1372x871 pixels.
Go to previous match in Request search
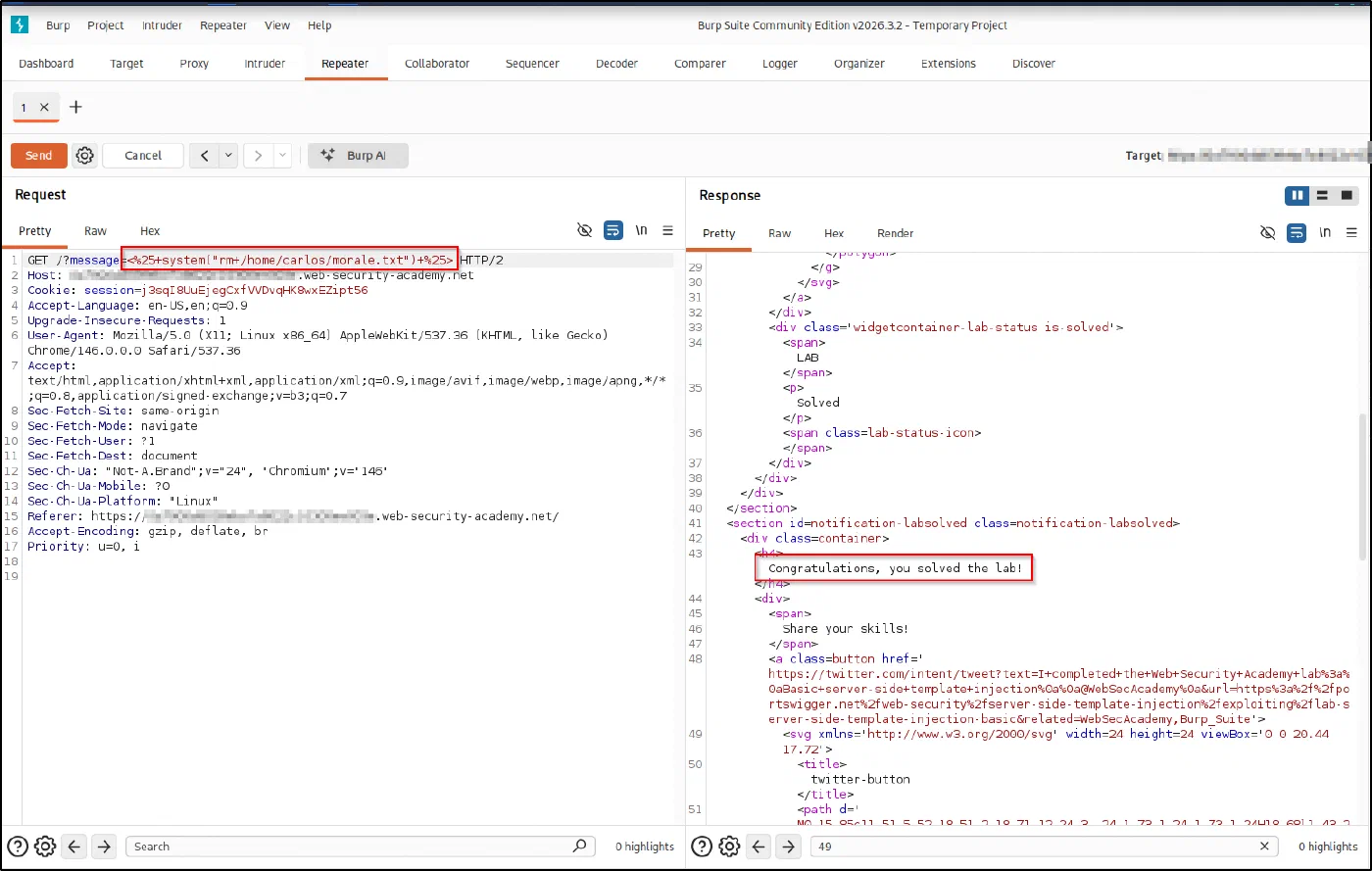[74, 847]
